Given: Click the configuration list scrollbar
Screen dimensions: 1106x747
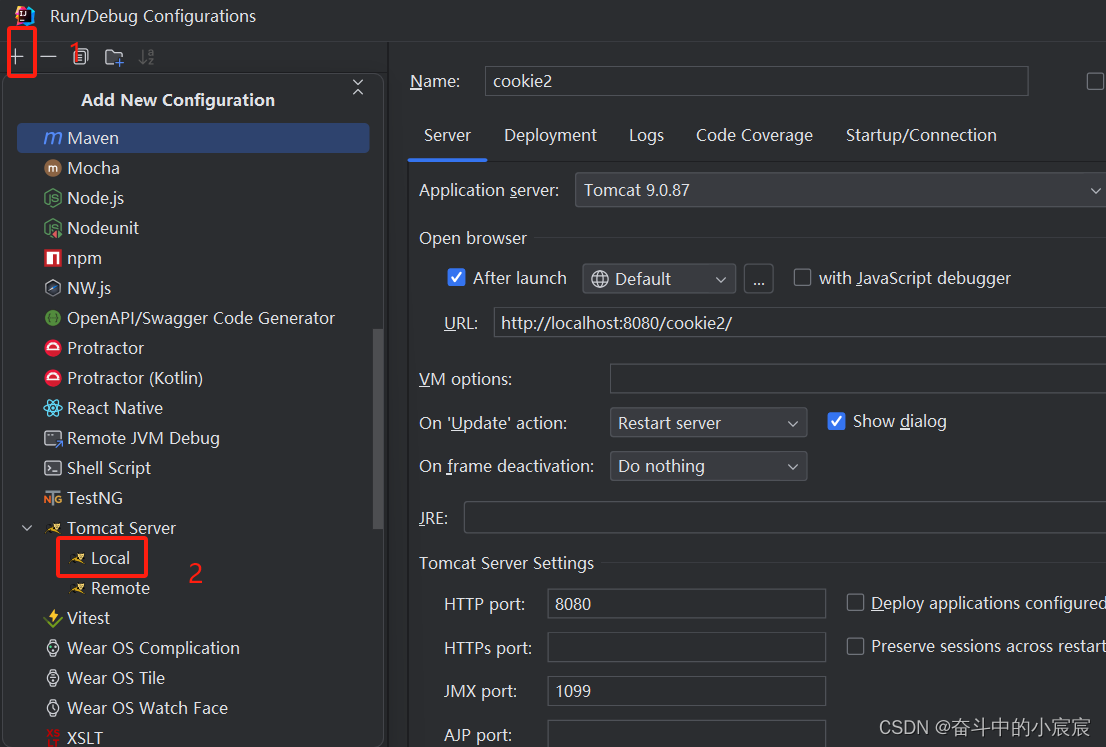Looking at the screenshot, I should coord(378,430).
